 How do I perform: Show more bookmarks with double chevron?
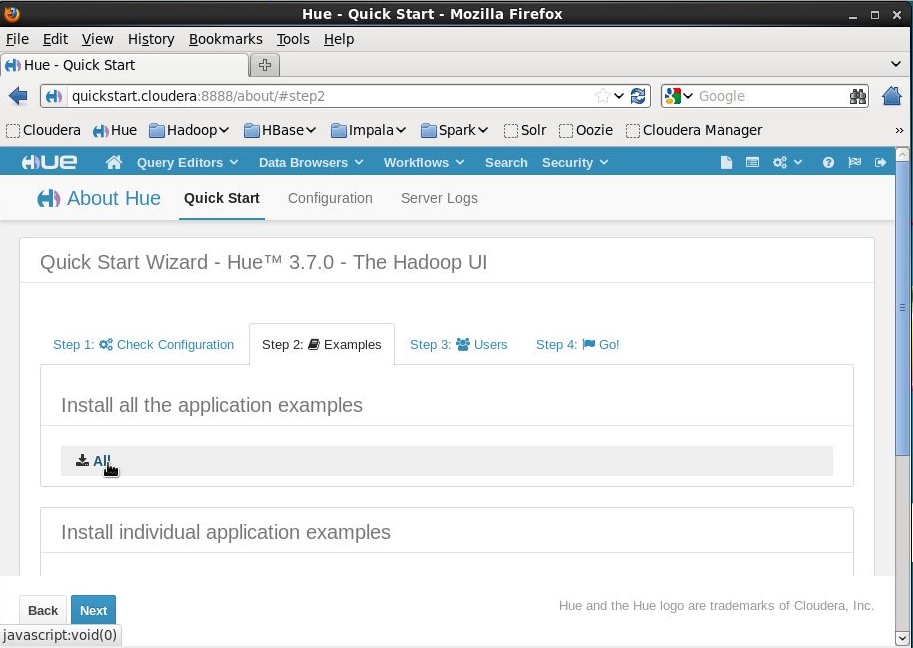[x=899, y=130]
